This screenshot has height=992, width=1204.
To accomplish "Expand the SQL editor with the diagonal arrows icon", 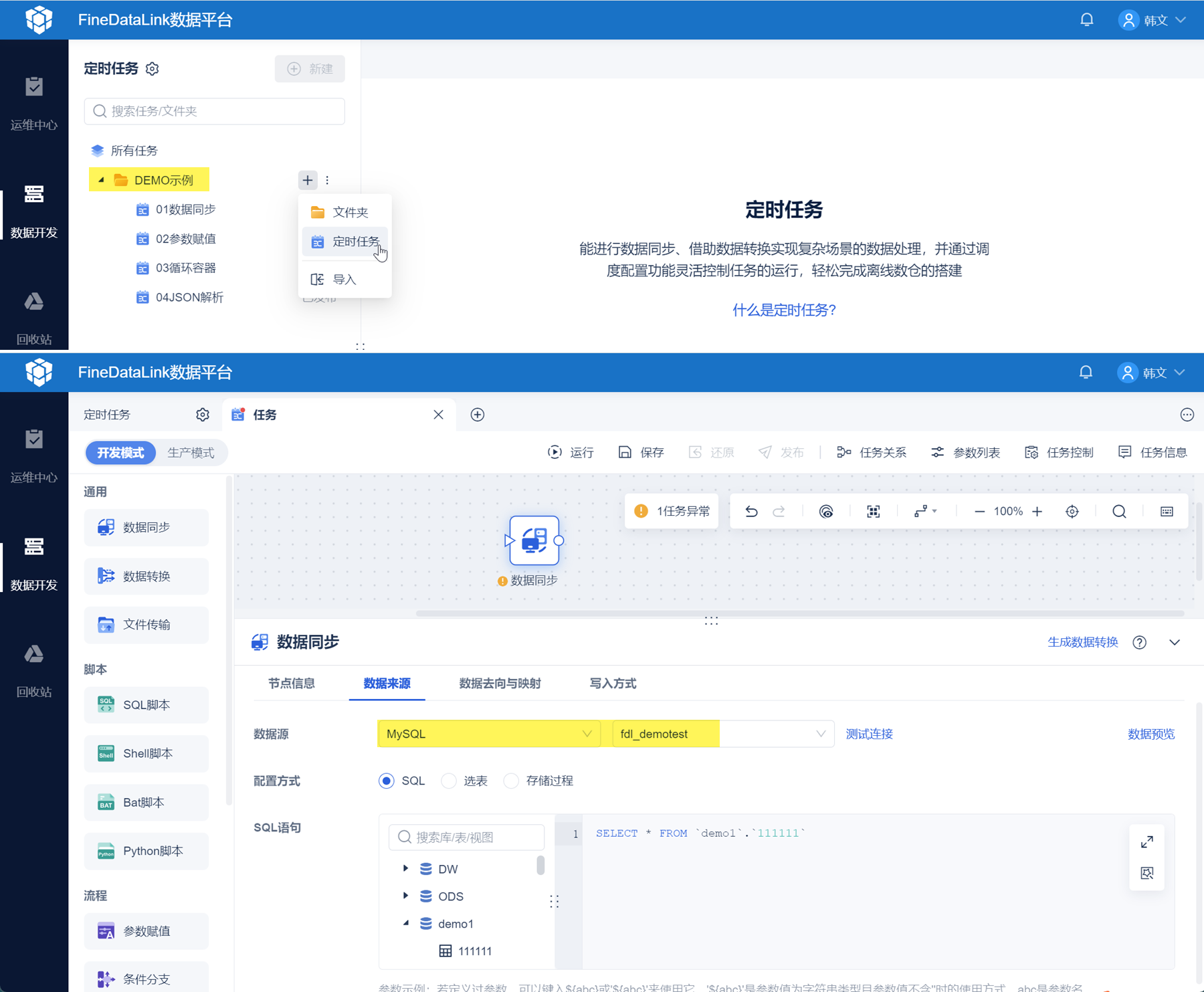I will 1147,841.
